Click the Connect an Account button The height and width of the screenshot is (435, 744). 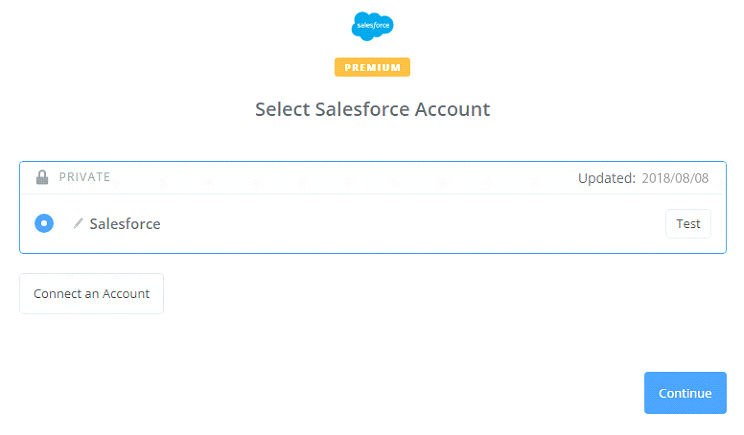coord(91,294)
